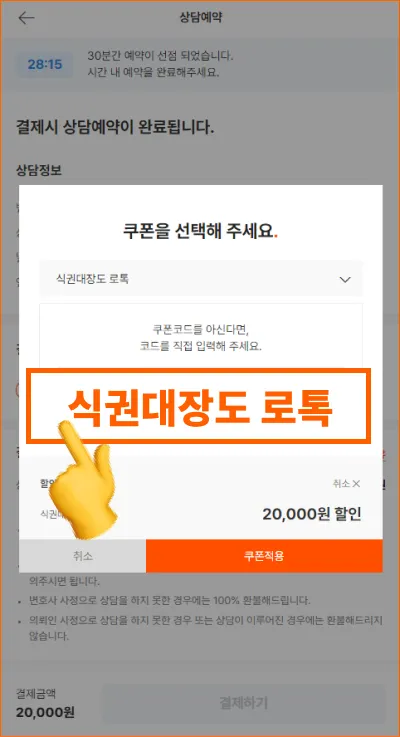Open the 식권대장도 로톡 coupon dropdown
The width and height of the screenshot is (400, 737).
click(201, 279)
